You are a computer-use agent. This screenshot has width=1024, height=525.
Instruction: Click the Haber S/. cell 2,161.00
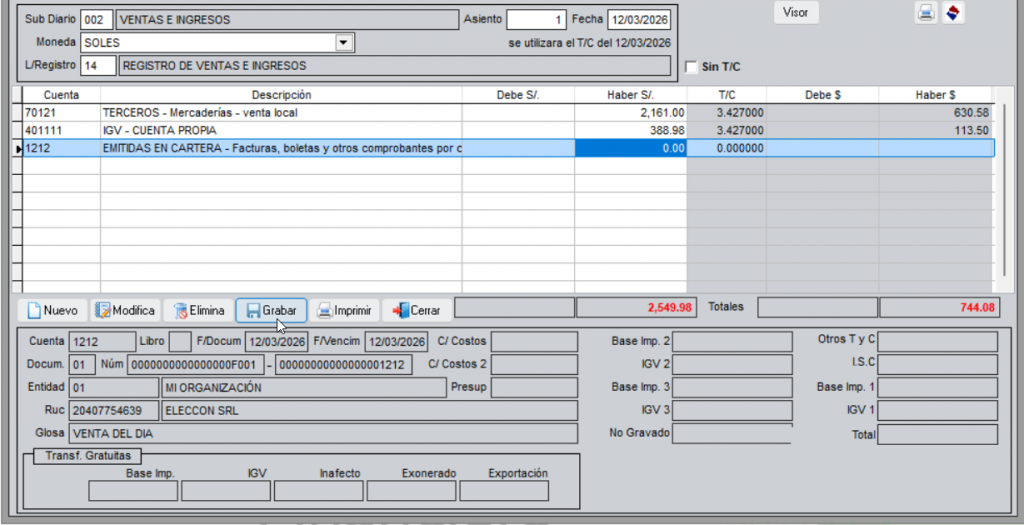coord(631,112)
